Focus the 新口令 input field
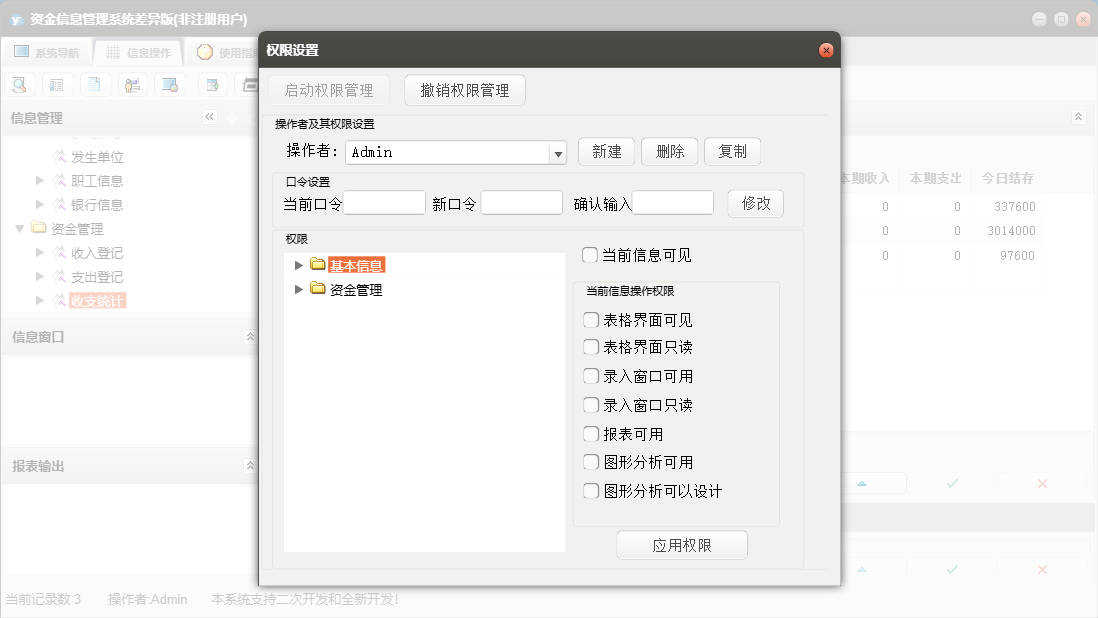1098x618 pixels. [522, 203]
